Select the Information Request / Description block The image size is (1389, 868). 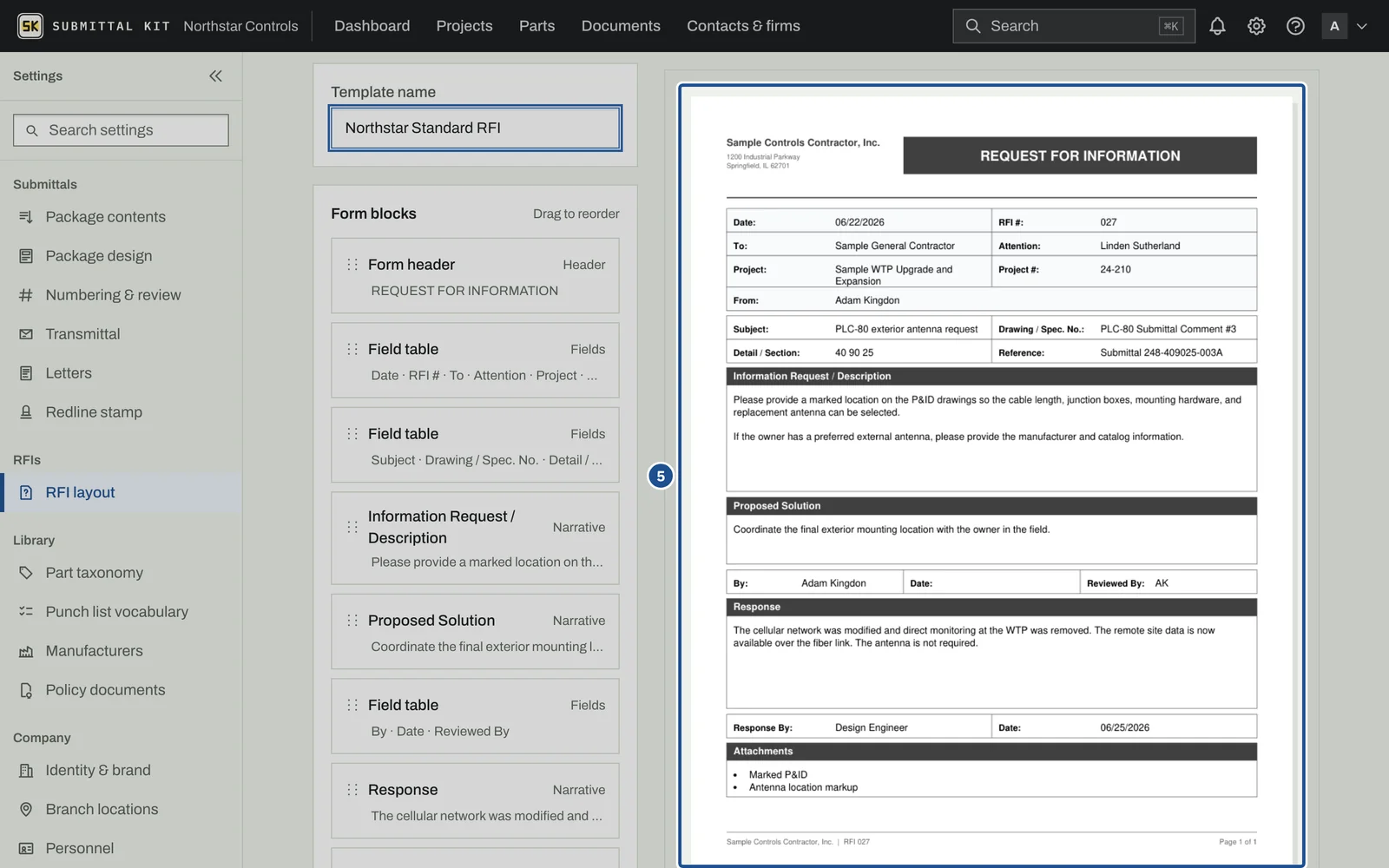[475, 538]
